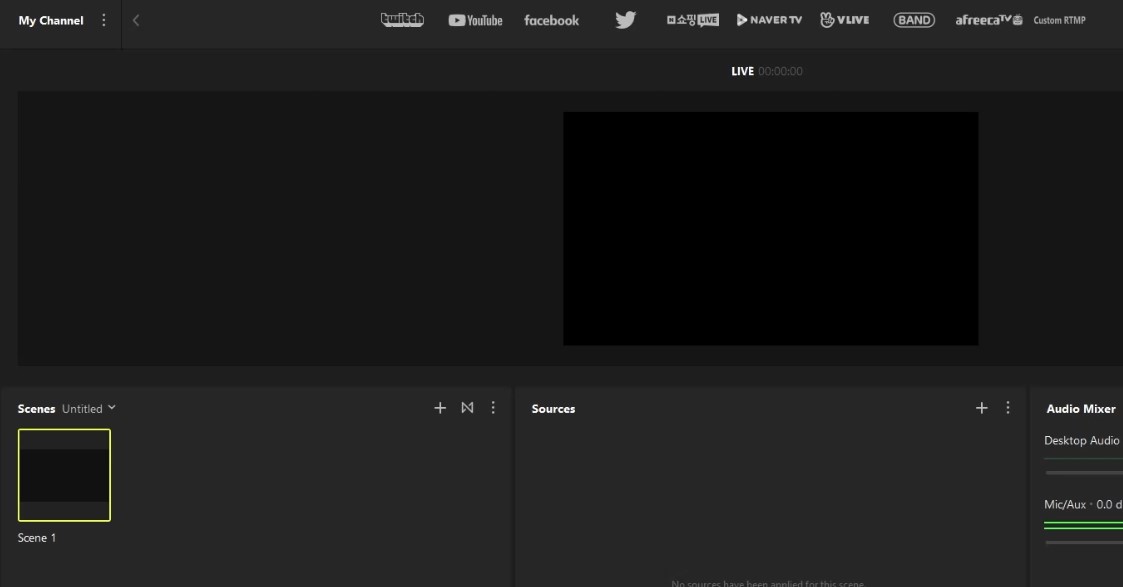Select the NAVER TV platform
This screenshot has width=1123, height=587.
point(769,19)
